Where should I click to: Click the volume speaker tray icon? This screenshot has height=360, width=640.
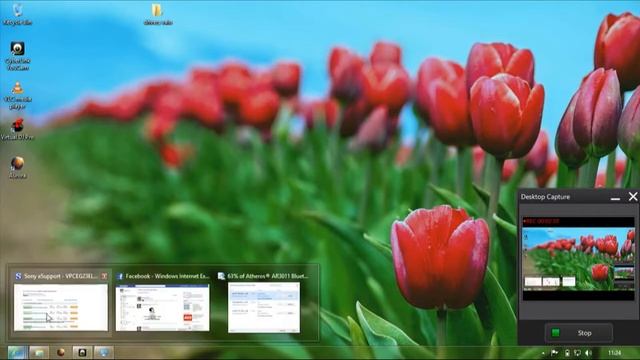tap(588, 353)
